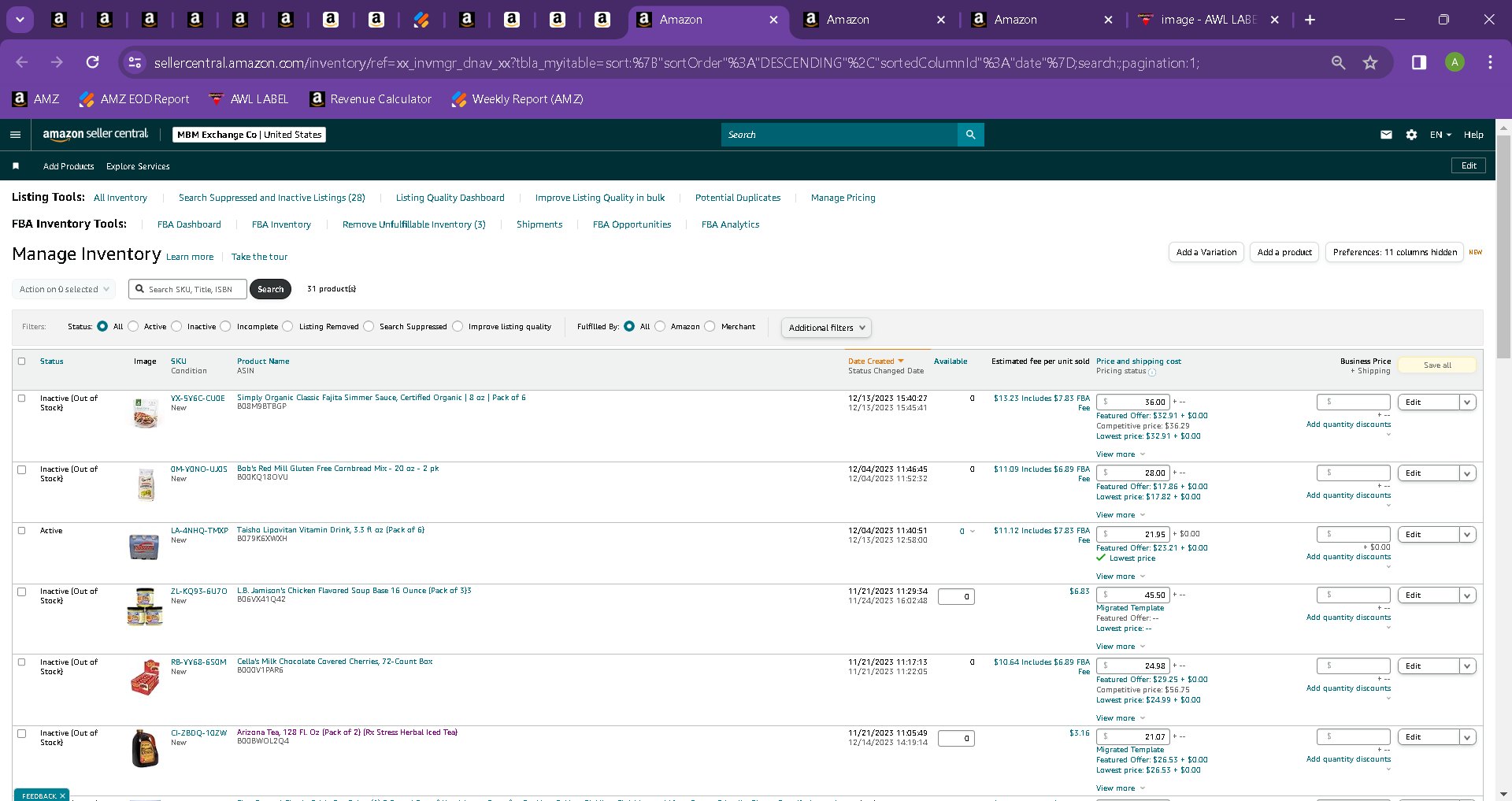1512x801 pixels.
Task: Click the price field showing 36.00
Action: click(x=1133, y=402)
